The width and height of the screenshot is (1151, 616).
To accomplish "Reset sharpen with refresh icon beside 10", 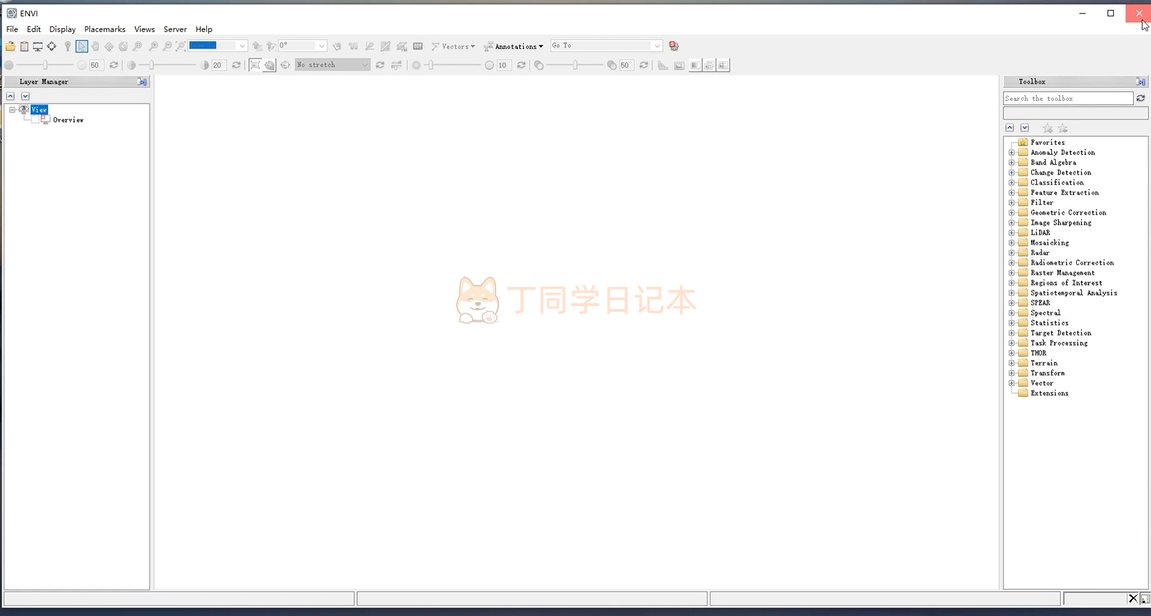I will [521, 65].
